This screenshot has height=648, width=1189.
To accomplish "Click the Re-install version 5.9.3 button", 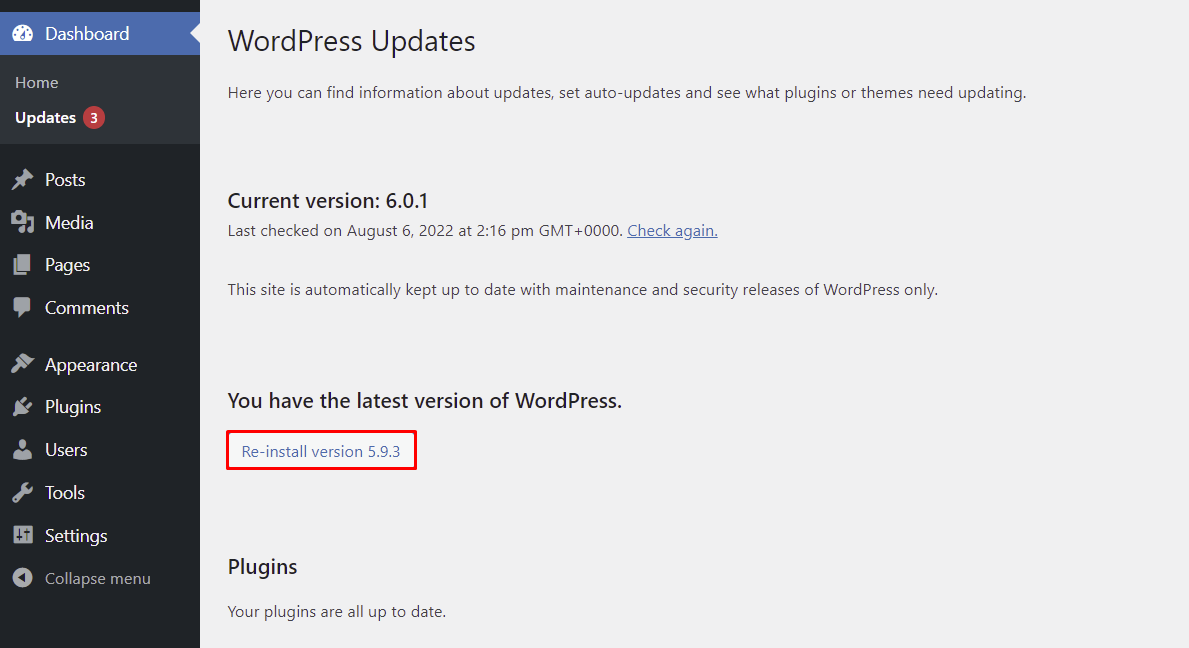I will [321, 450].
